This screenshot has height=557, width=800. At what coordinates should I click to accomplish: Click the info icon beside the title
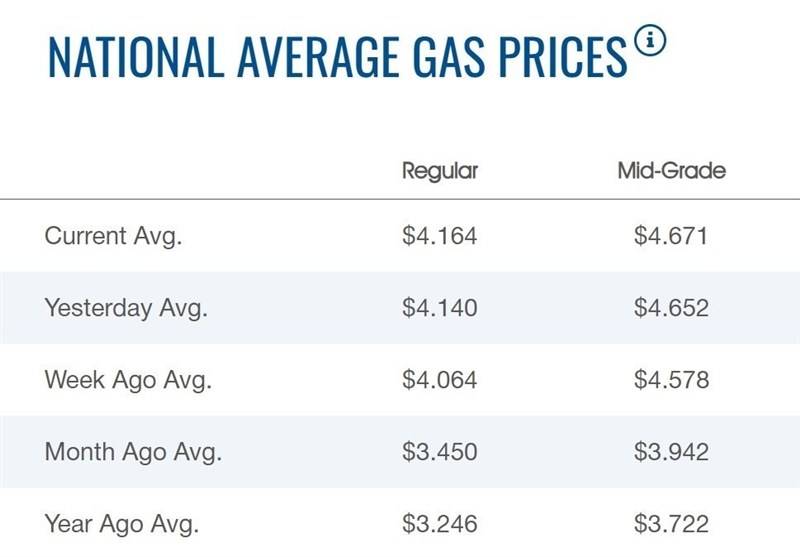pos(650,44)
